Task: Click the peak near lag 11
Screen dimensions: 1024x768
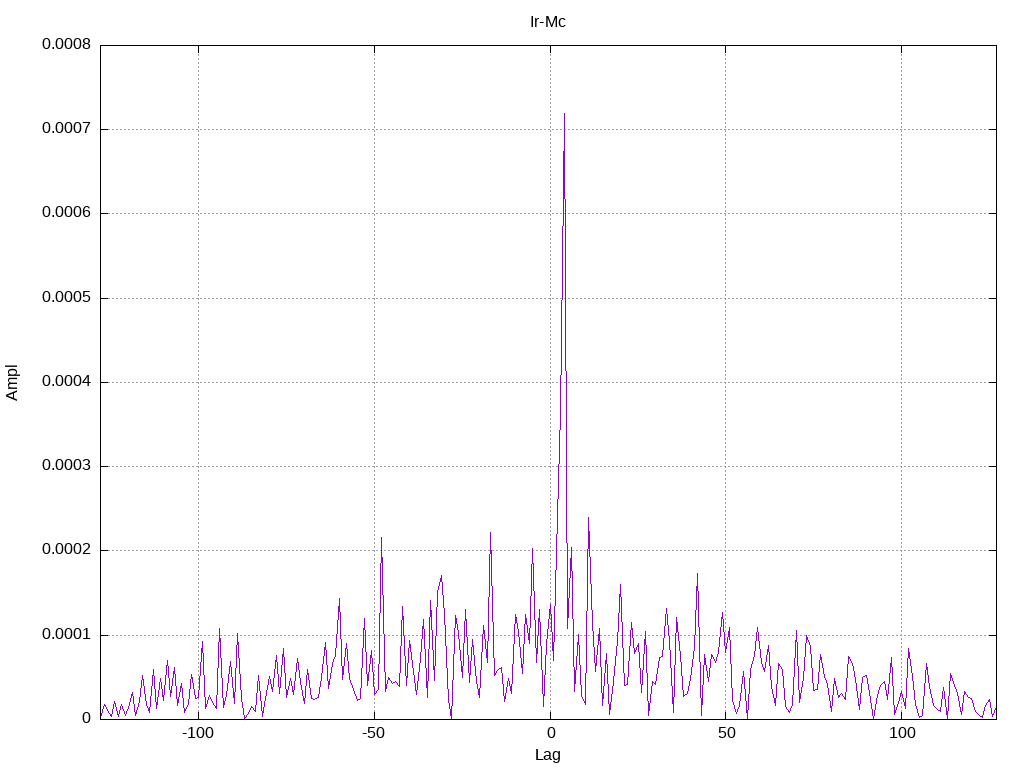Action: click(588, 519)
